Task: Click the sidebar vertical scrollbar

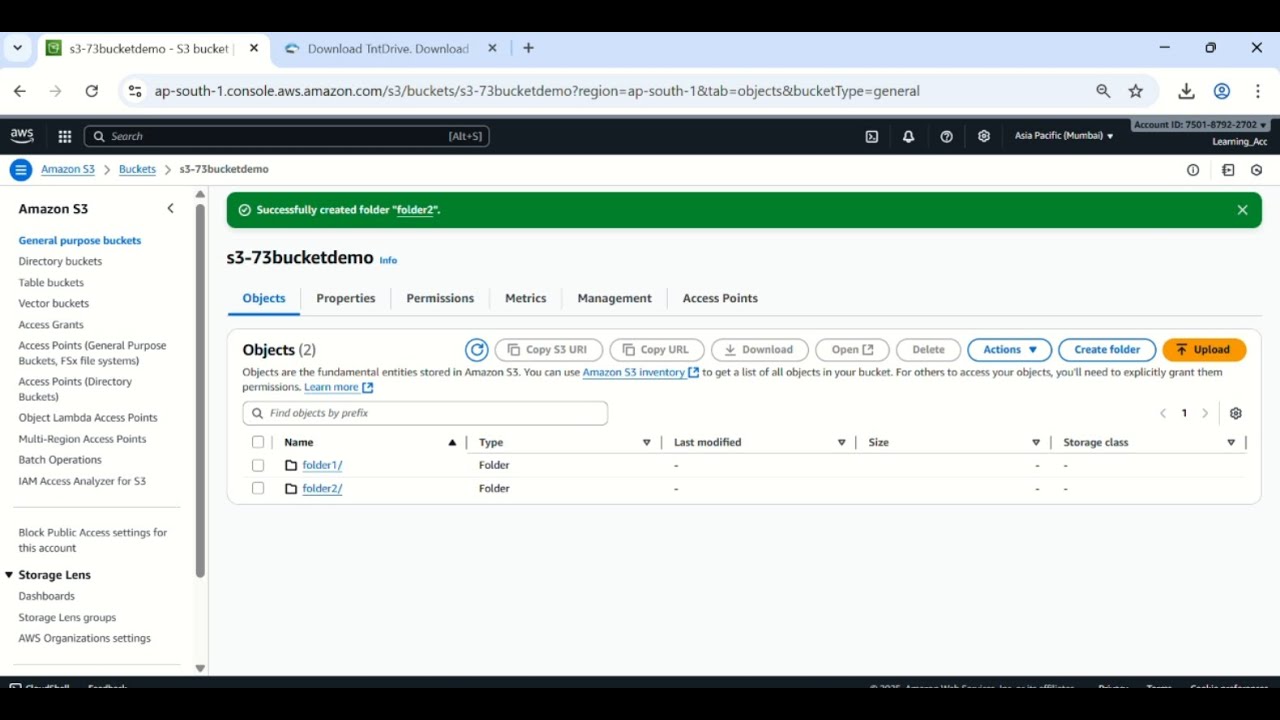Action: pos(200,390)
